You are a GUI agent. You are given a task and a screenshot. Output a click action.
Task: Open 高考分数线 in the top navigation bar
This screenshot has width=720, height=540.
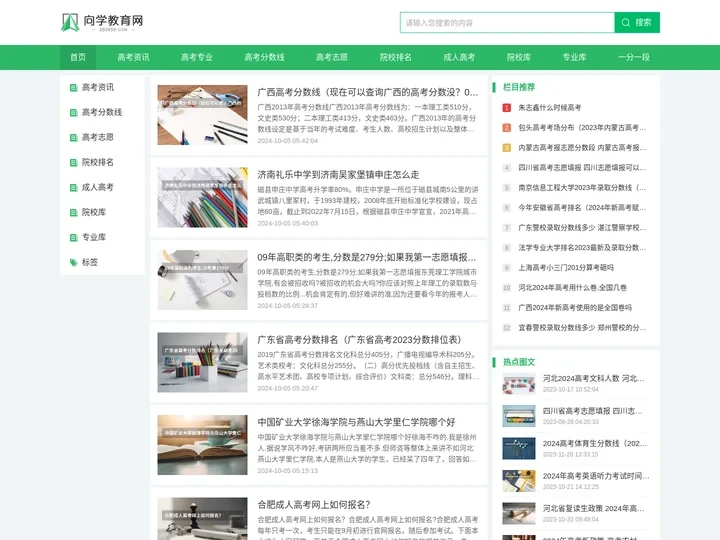[x=264, y=57]
